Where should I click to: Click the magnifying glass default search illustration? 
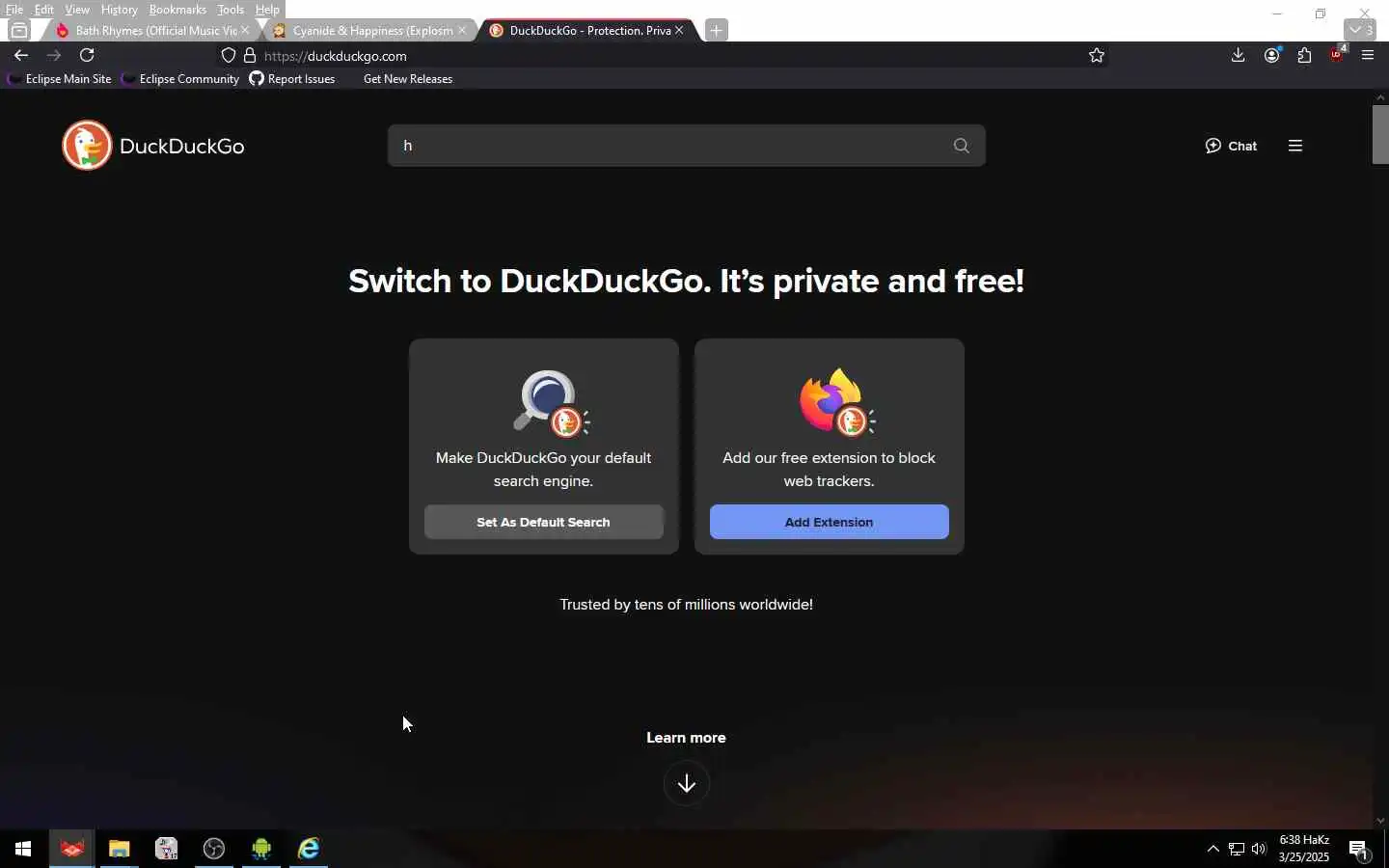550,402
